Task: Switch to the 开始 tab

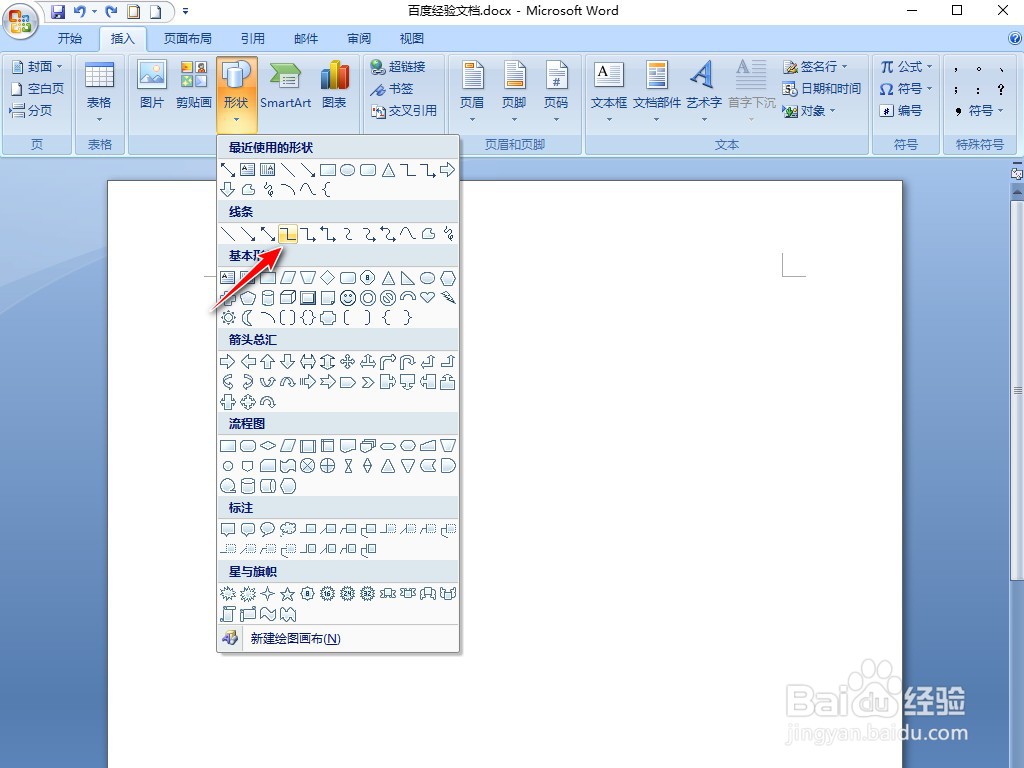Action: pyautogui.click(x=70, y=39)
